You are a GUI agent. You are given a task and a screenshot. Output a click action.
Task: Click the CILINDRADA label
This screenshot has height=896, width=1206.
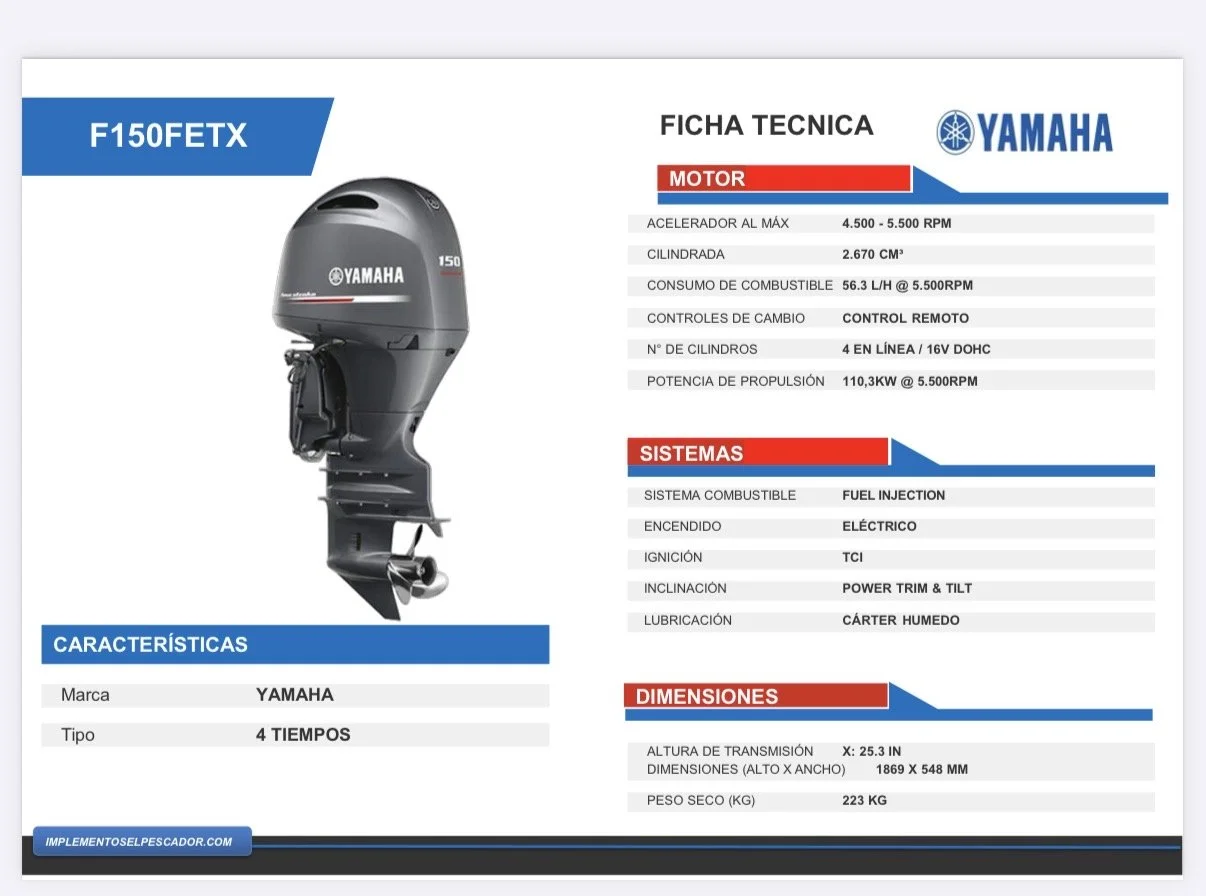click(686, 254)
